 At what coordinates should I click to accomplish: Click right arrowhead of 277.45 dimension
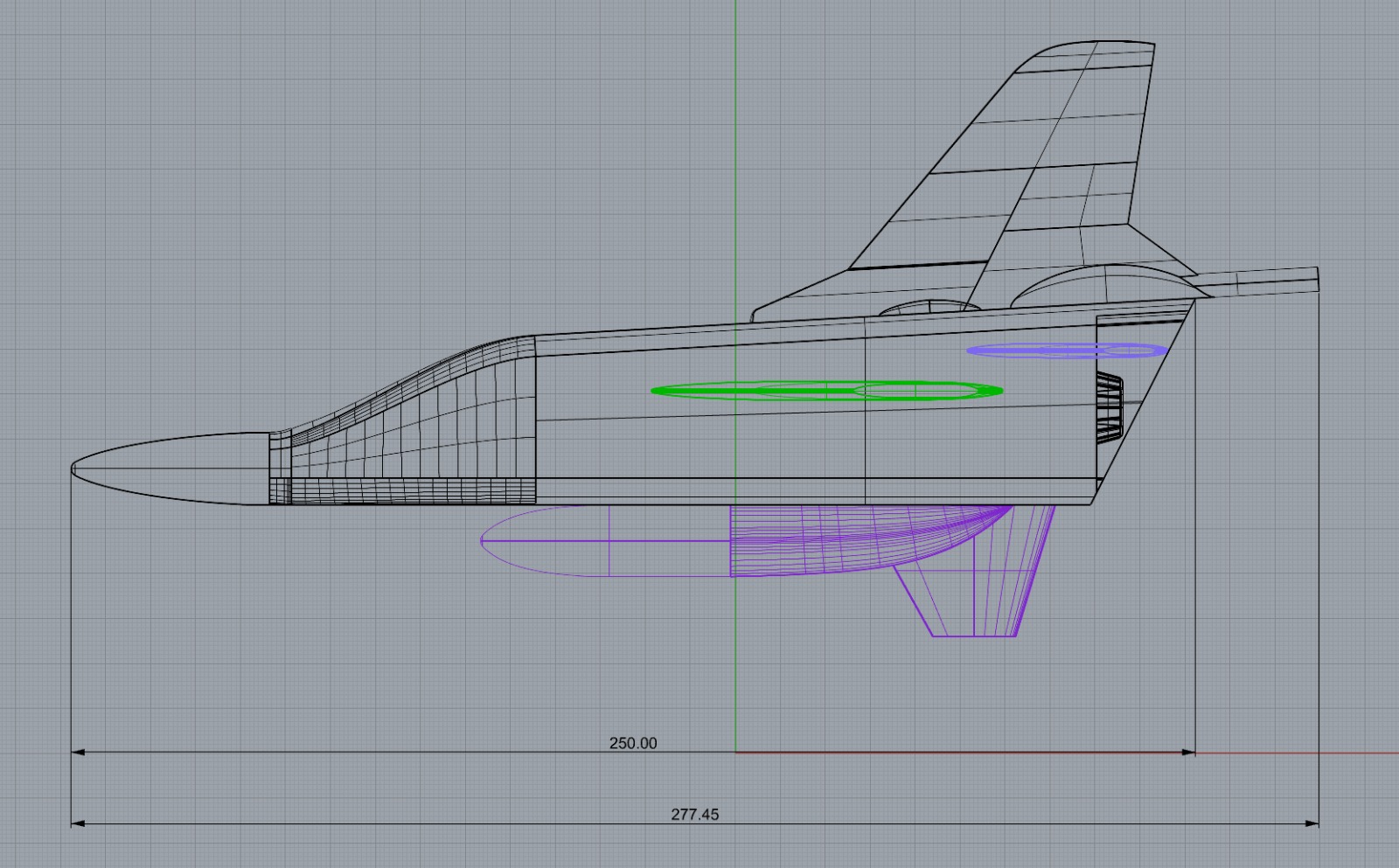[1312, 823]
